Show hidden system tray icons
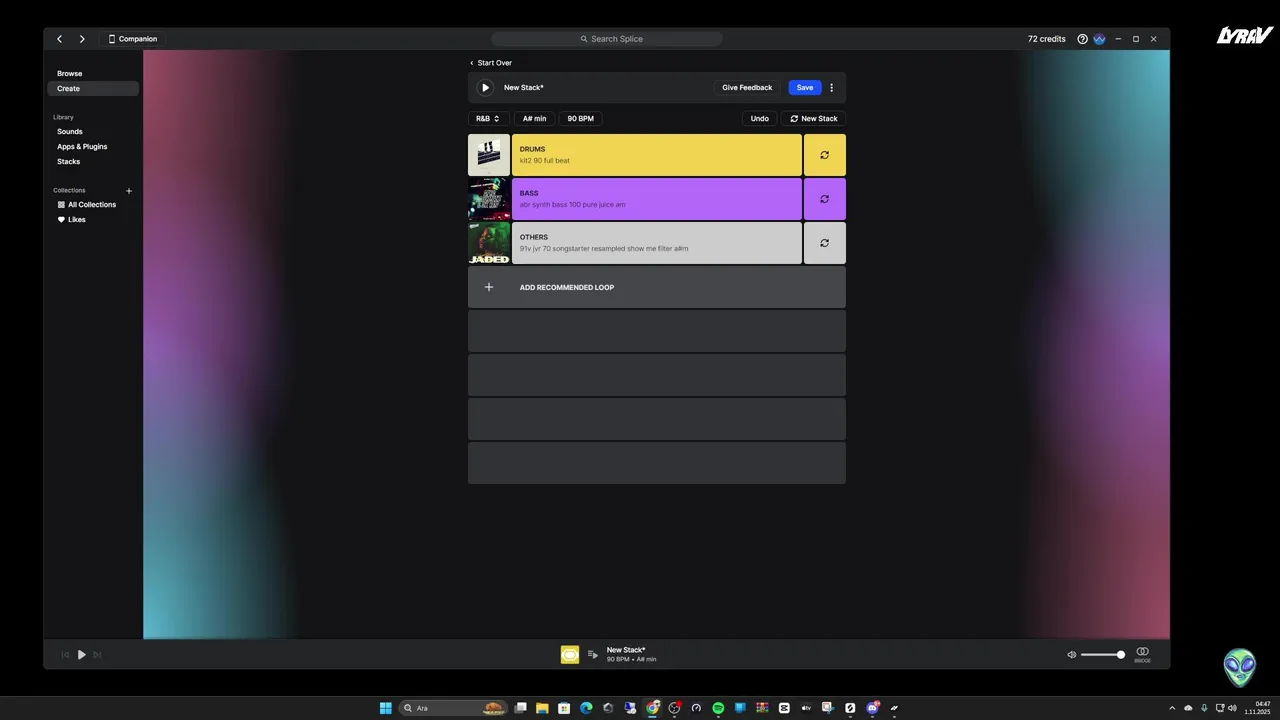Viewport: 1280px width, 720px height. coord(1173,708)
